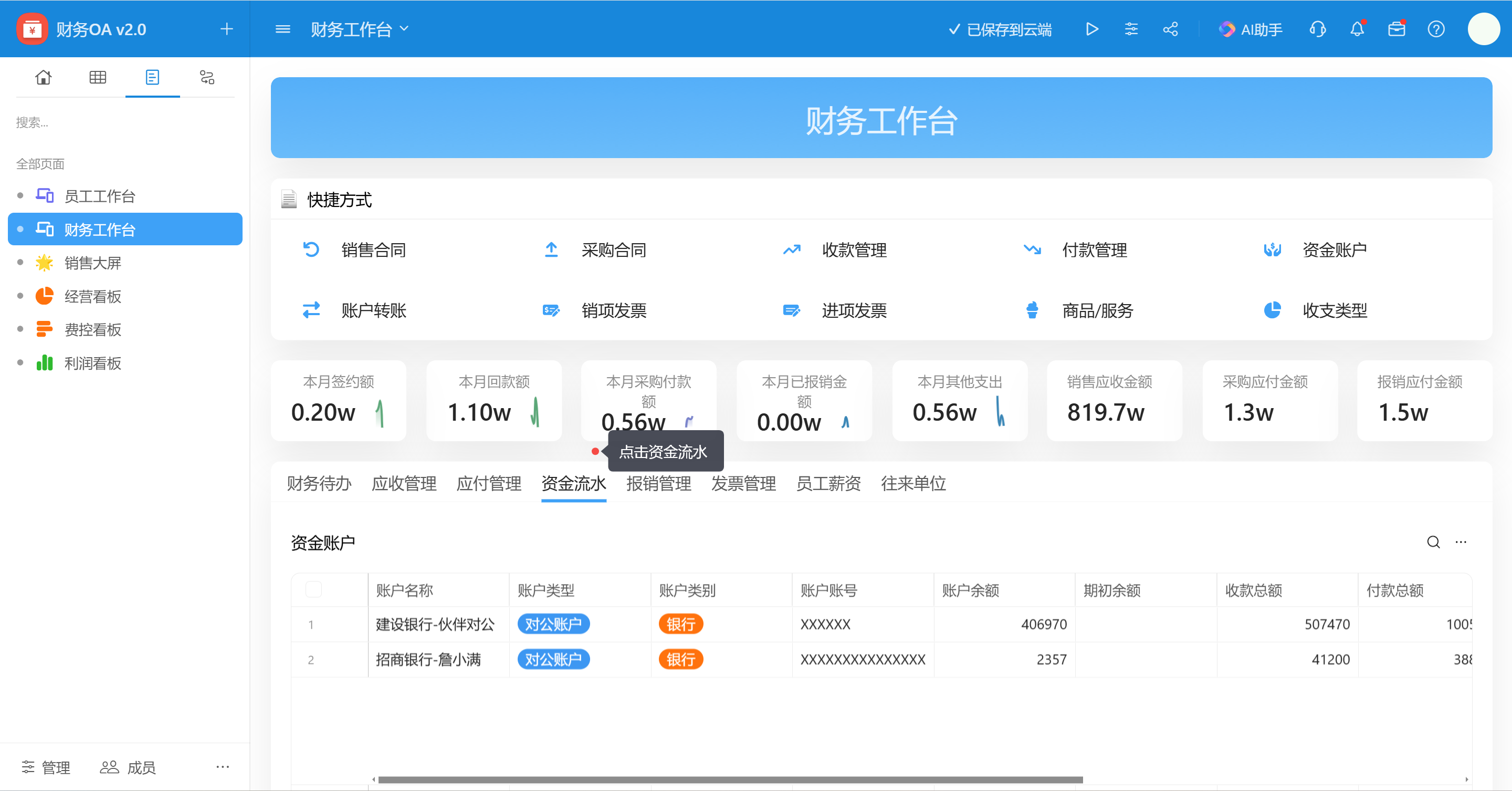Open the 财务工作台 title dropdown
Screen dimensions: 1512x791
tap(360, 29)
